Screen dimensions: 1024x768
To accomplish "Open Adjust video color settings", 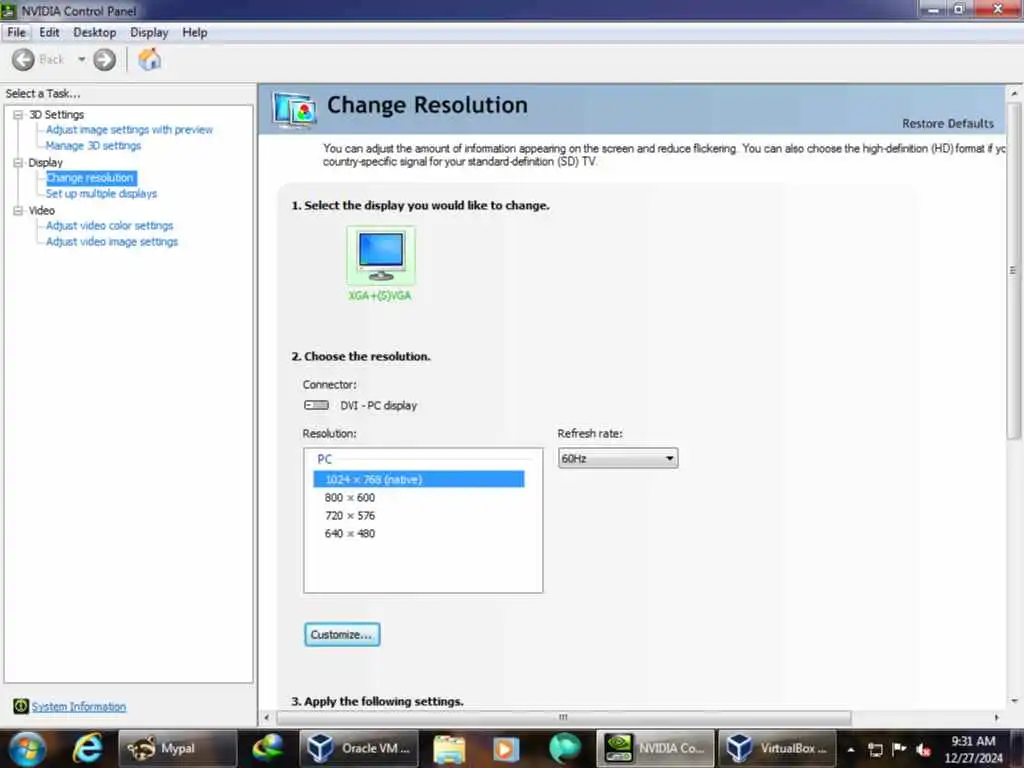I will 110,226.
